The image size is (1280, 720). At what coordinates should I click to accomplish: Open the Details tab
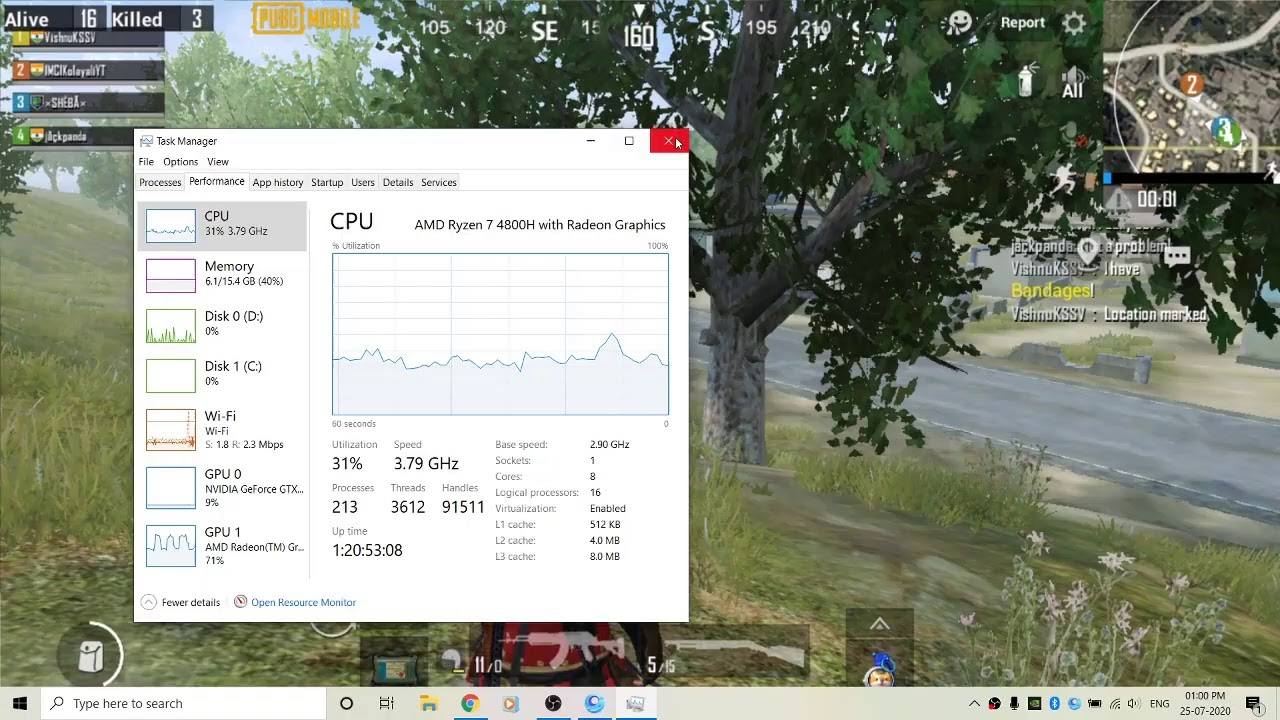(x=397, y=182)
